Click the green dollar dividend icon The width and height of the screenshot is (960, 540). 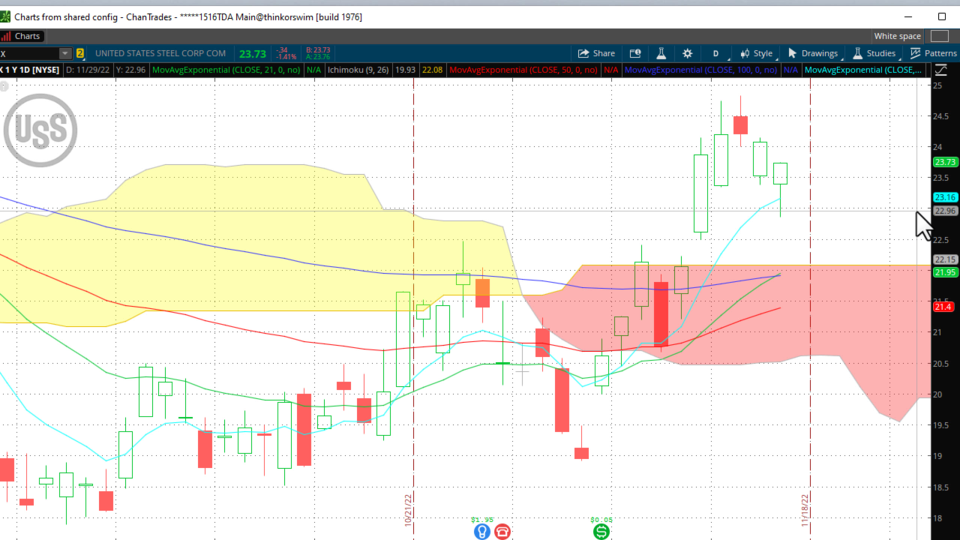pos(601,531)
